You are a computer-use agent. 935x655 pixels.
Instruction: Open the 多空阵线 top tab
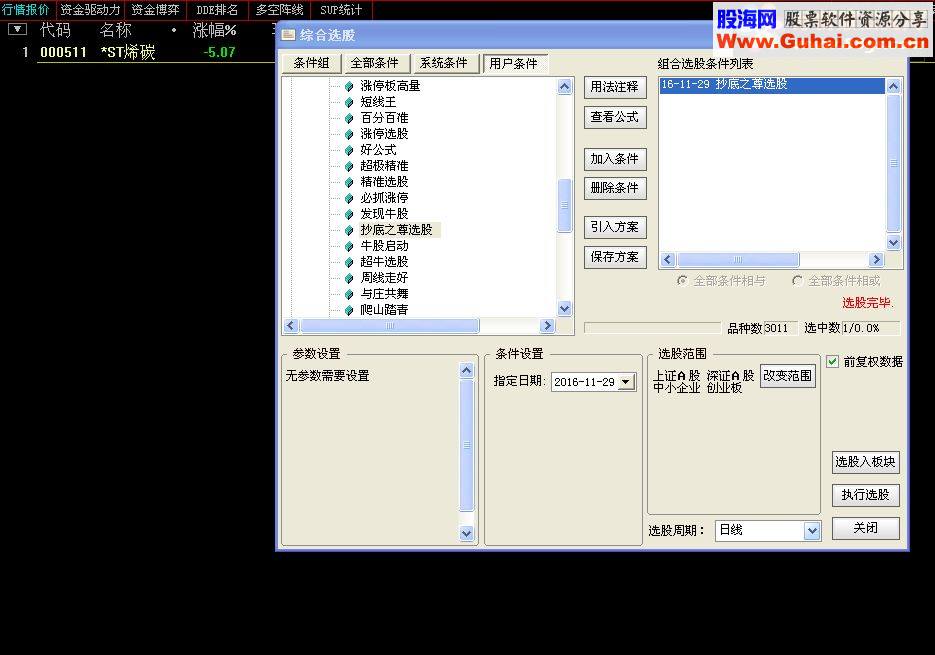pyautogui.click(x=280, y=10)
